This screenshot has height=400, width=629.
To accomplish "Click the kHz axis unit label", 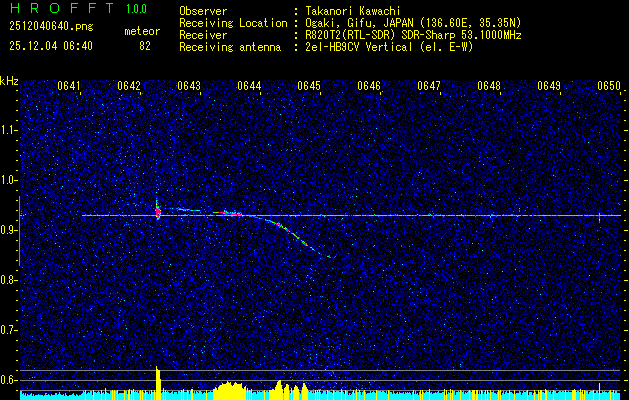I will (x=9, y=81).
